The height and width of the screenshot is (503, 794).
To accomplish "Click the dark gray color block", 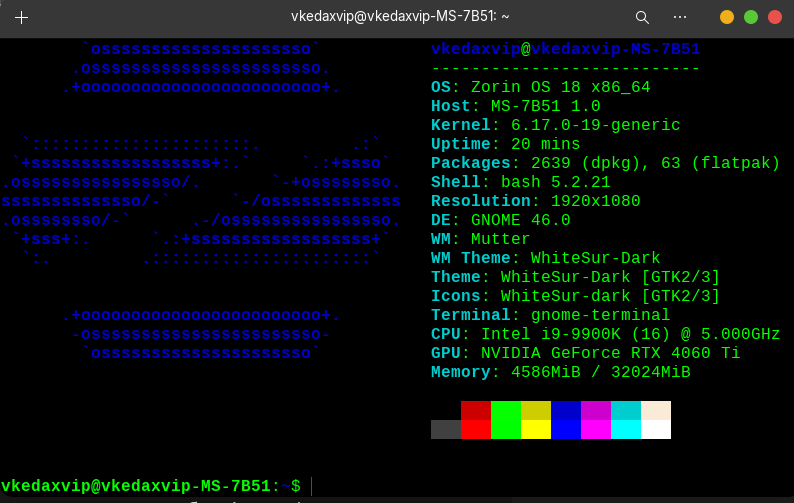I will tap(446, 429).
